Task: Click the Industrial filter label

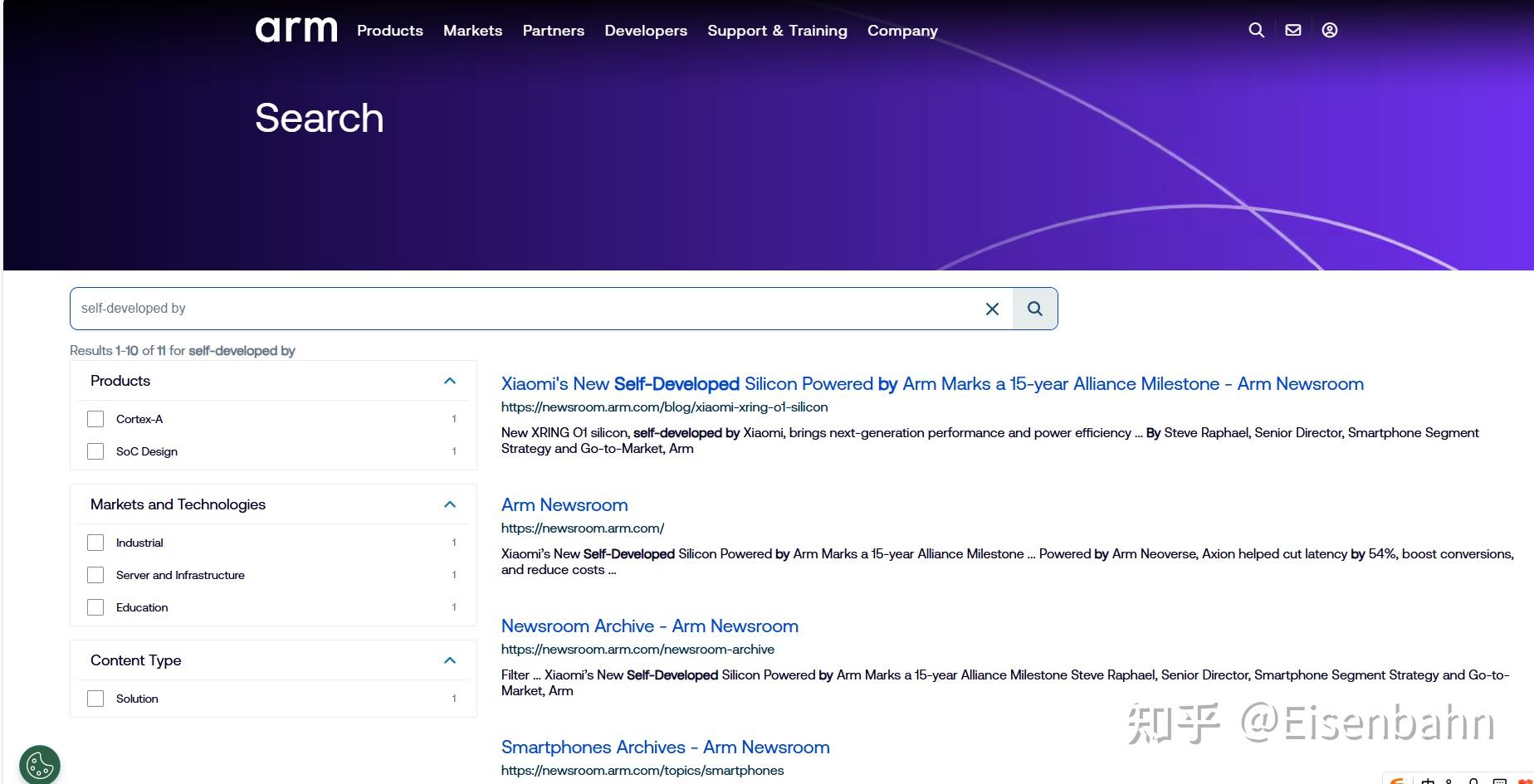Action: 139,543
